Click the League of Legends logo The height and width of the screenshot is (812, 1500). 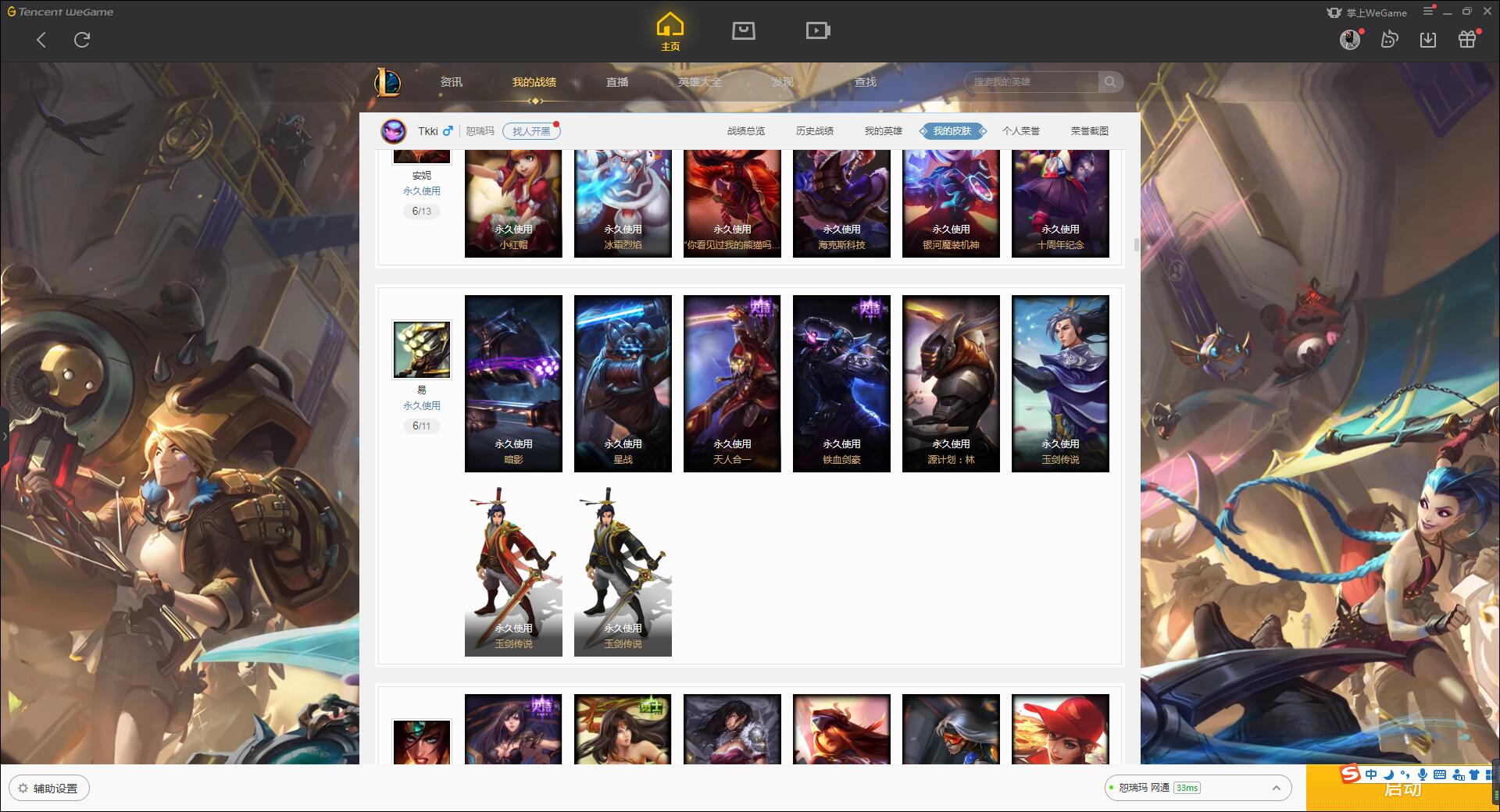(x=387, y=82)
